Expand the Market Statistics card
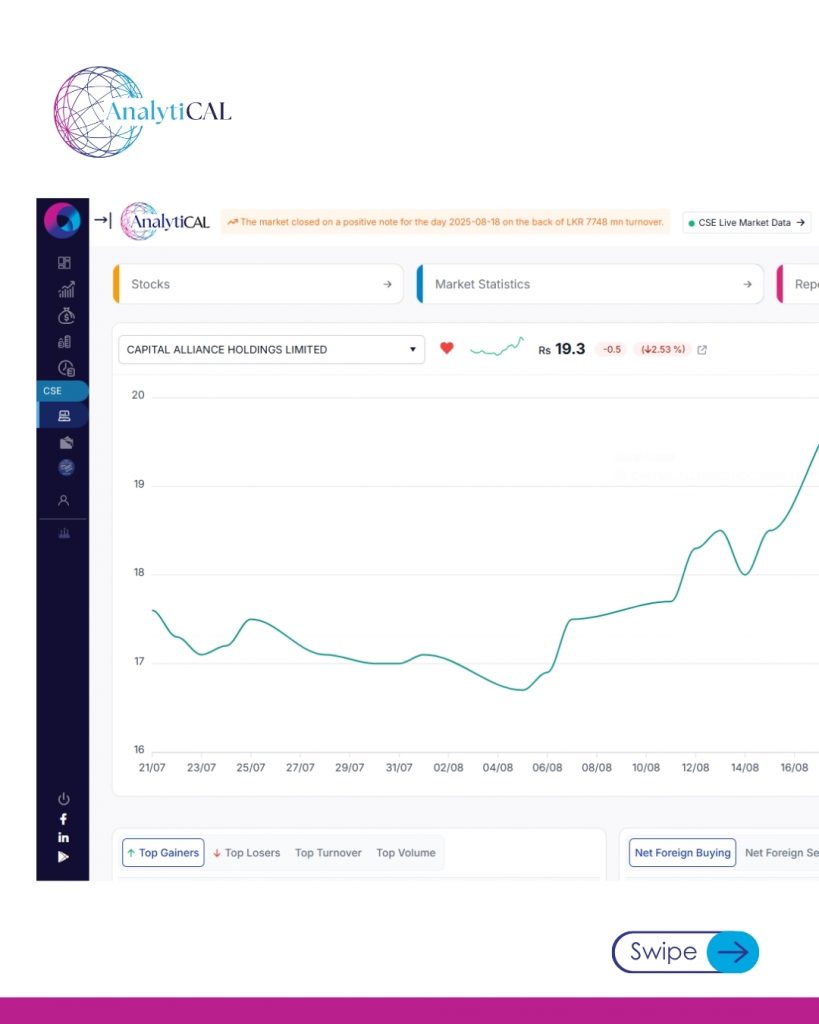 pyautogui.click(x=590, y=285)
